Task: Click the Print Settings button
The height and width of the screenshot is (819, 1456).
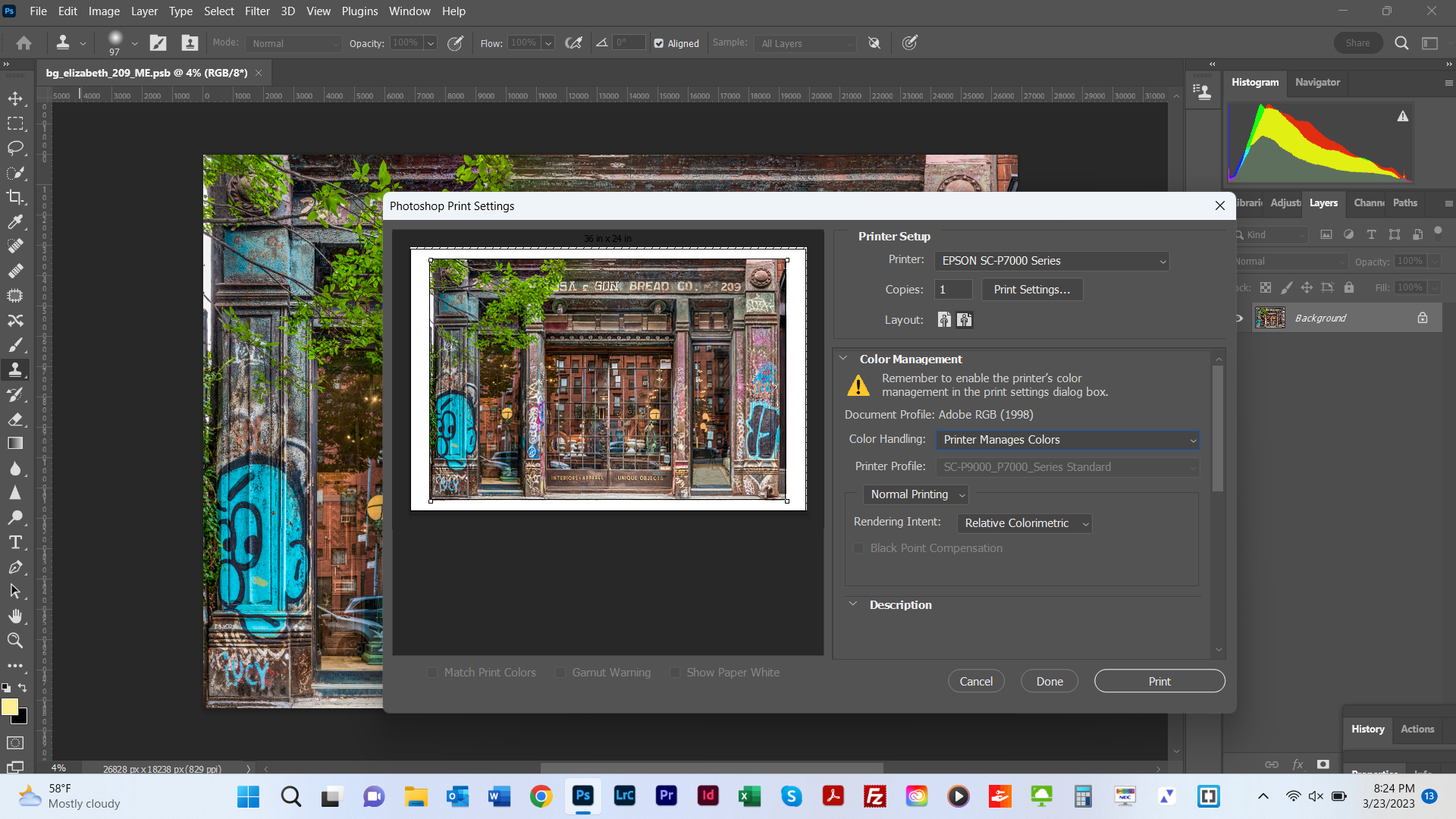Action: pos(1031,289)
